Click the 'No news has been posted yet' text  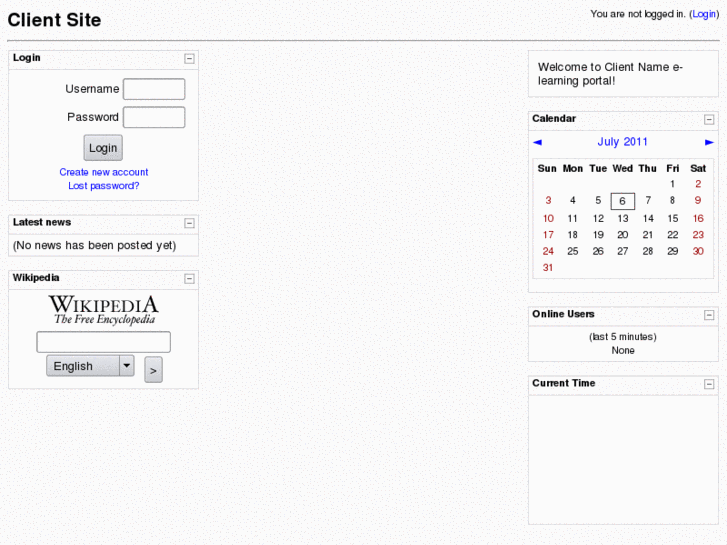click(95, 245)
